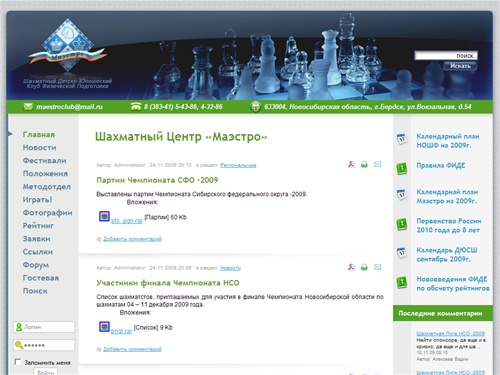The height and width of the screenshot is (375, 500).
Task: Download the prigl.rar attachment
Action: pyautogui.click(x=121, y=331)
